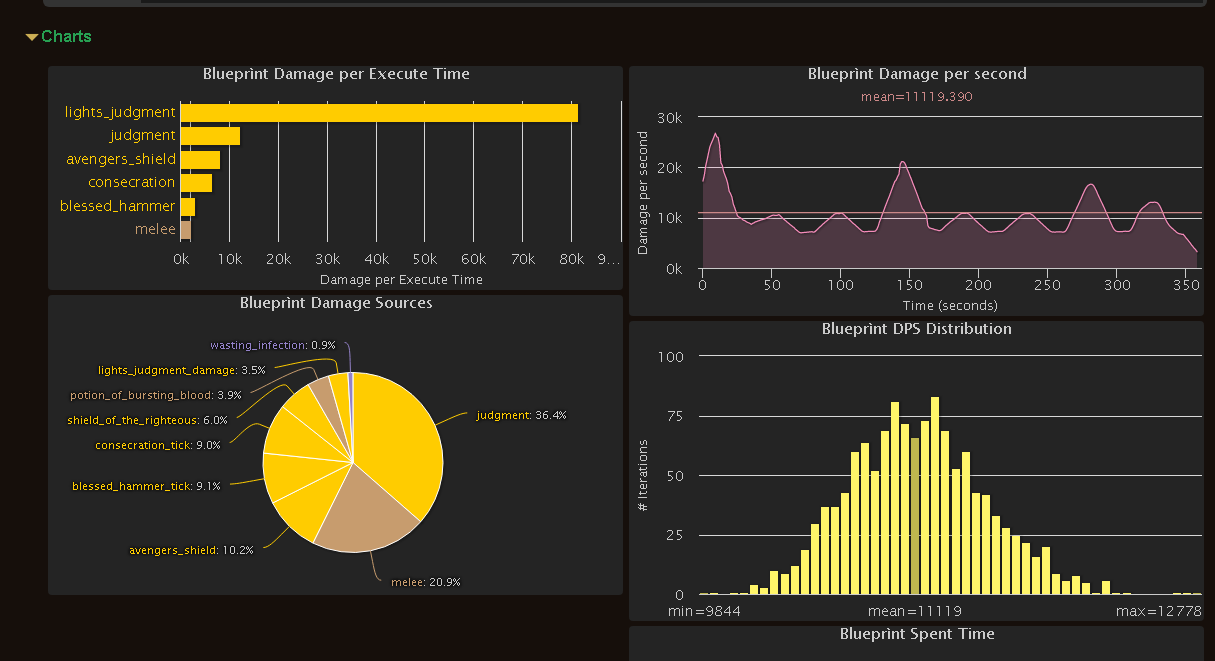Click the blessed_hammer_tick 9.1% label
The height and width of the screenshot is (661, 1215).
[146, 486]
